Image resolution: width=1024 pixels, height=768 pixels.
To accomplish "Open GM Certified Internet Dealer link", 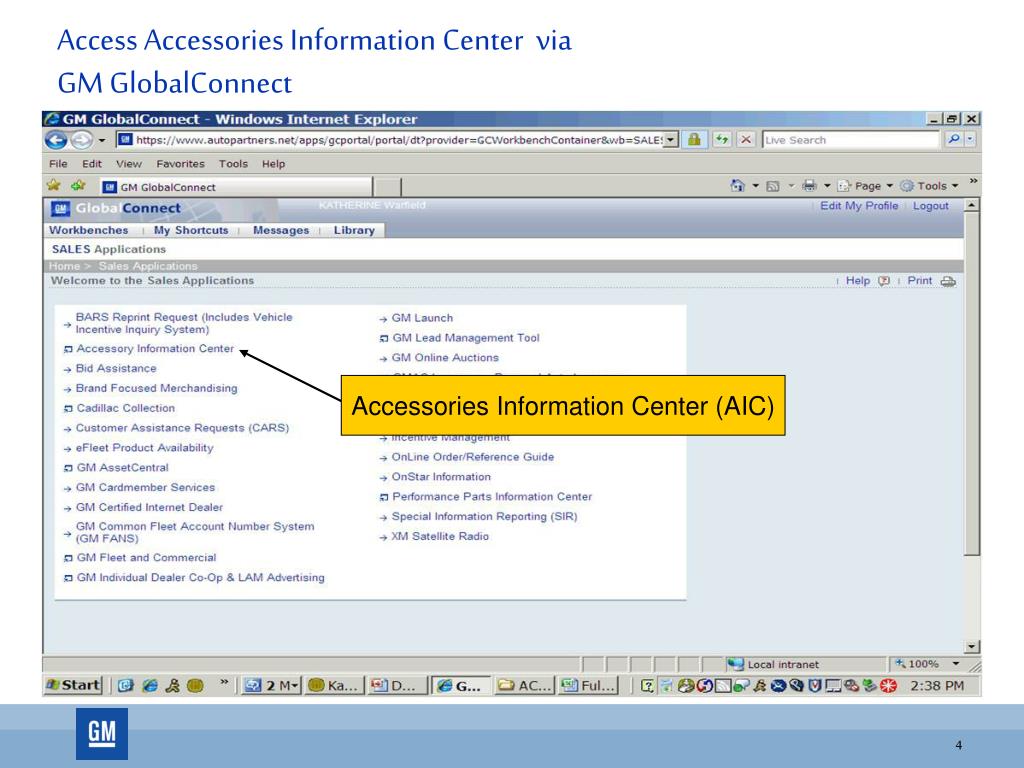I will 149,507.
